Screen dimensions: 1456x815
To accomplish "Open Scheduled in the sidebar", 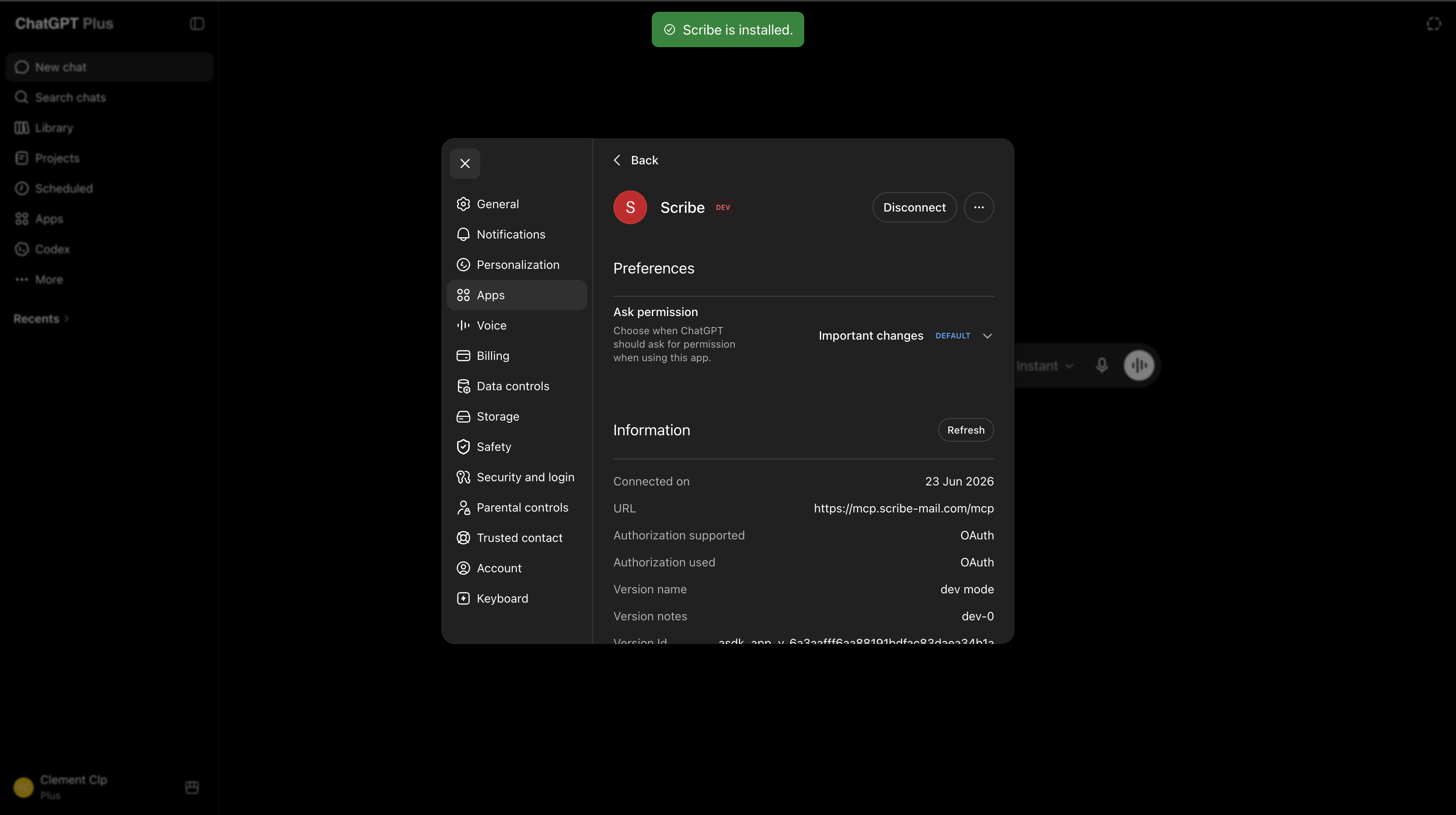I will (x=110, y=189).
